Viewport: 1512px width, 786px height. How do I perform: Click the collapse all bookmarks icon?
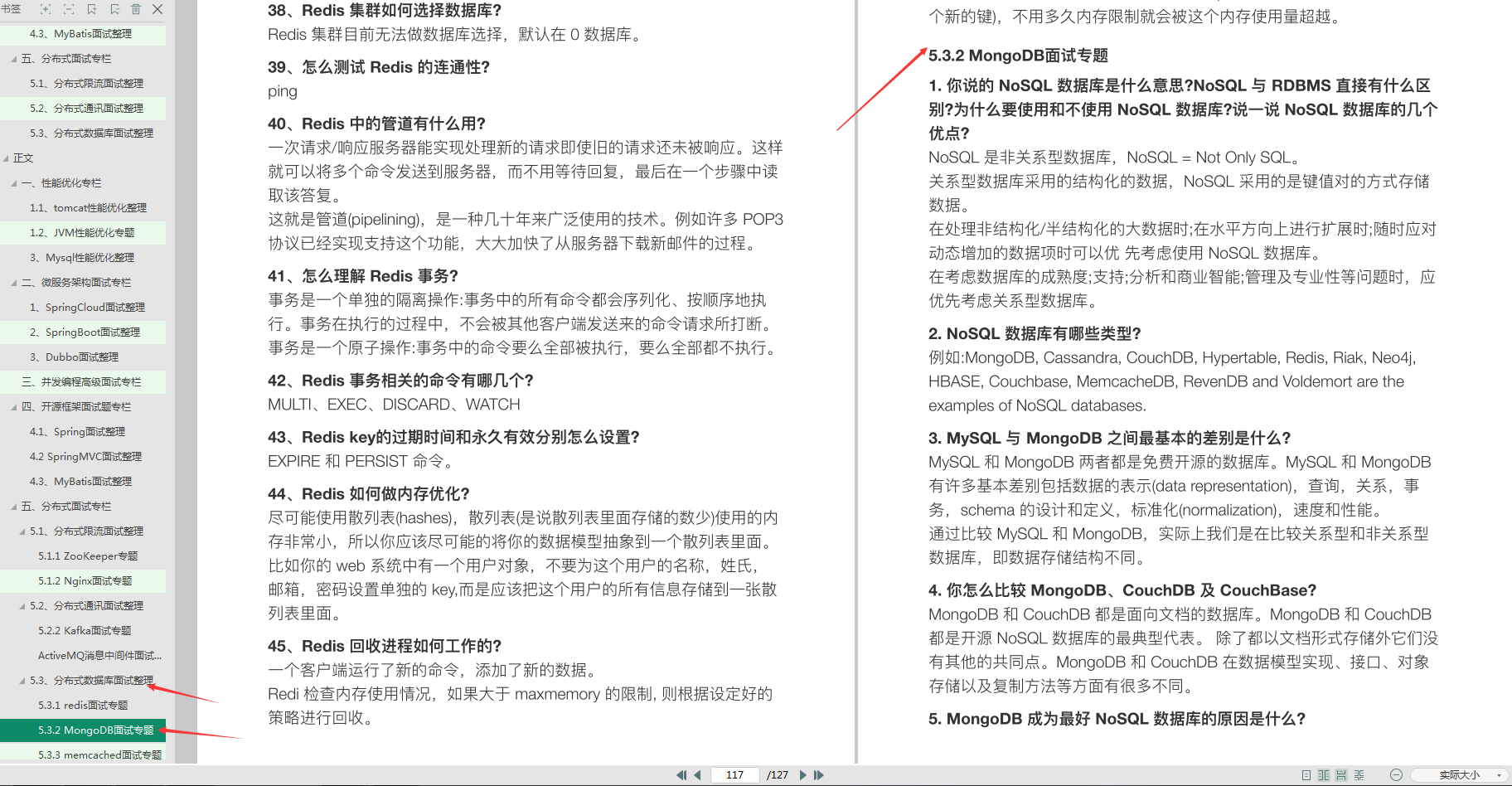(69, 9)
